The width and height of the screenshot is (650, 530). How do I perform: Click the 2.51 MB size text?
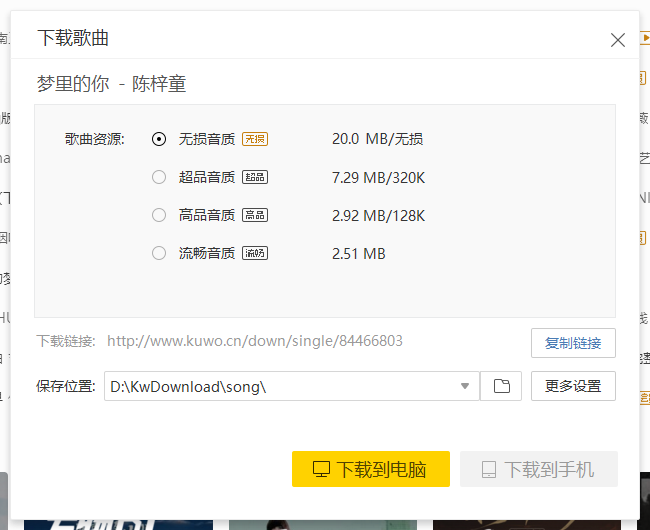tap(359, 254)
